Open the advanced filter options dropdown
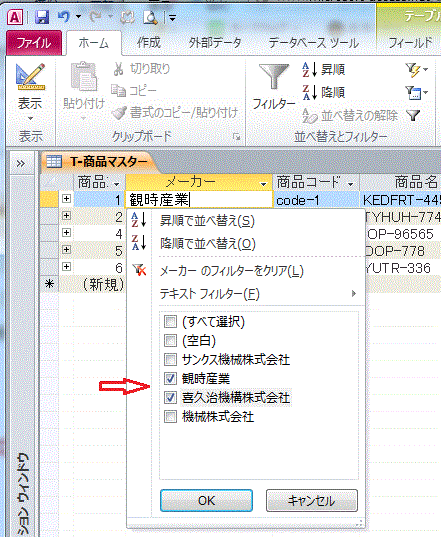The width and height of the screenshot is (441, 537). (x=416, y=92)
